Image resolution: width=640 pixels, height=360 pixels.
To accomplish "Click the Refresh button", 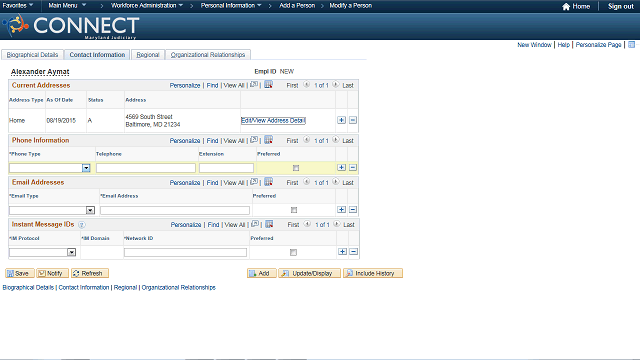I will pos(90,273).
